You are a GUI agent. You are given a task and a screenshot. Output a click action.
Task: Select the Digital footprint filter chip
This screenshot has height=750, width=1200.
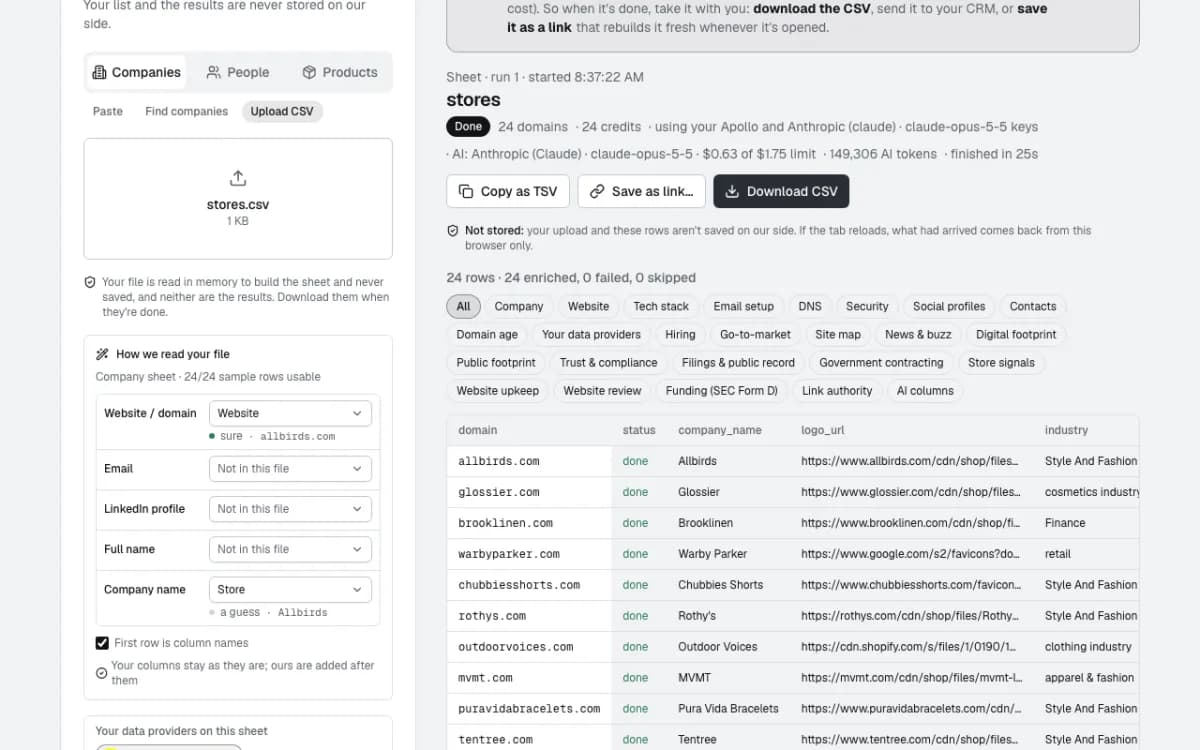[x=1016, y=334]
